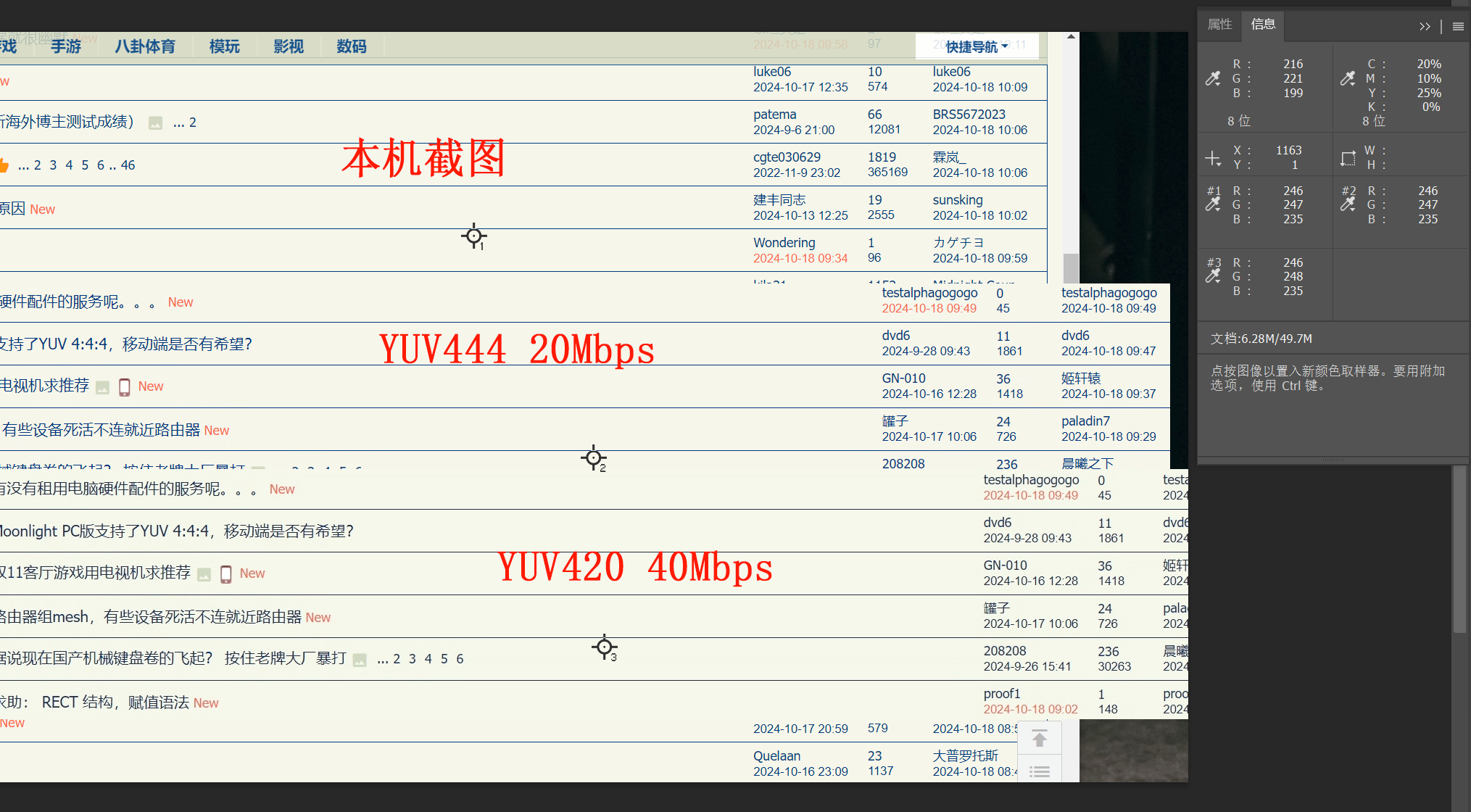Click the RGB readout eyedropper icon
1471x812 pixels.
coord(1213,78)
